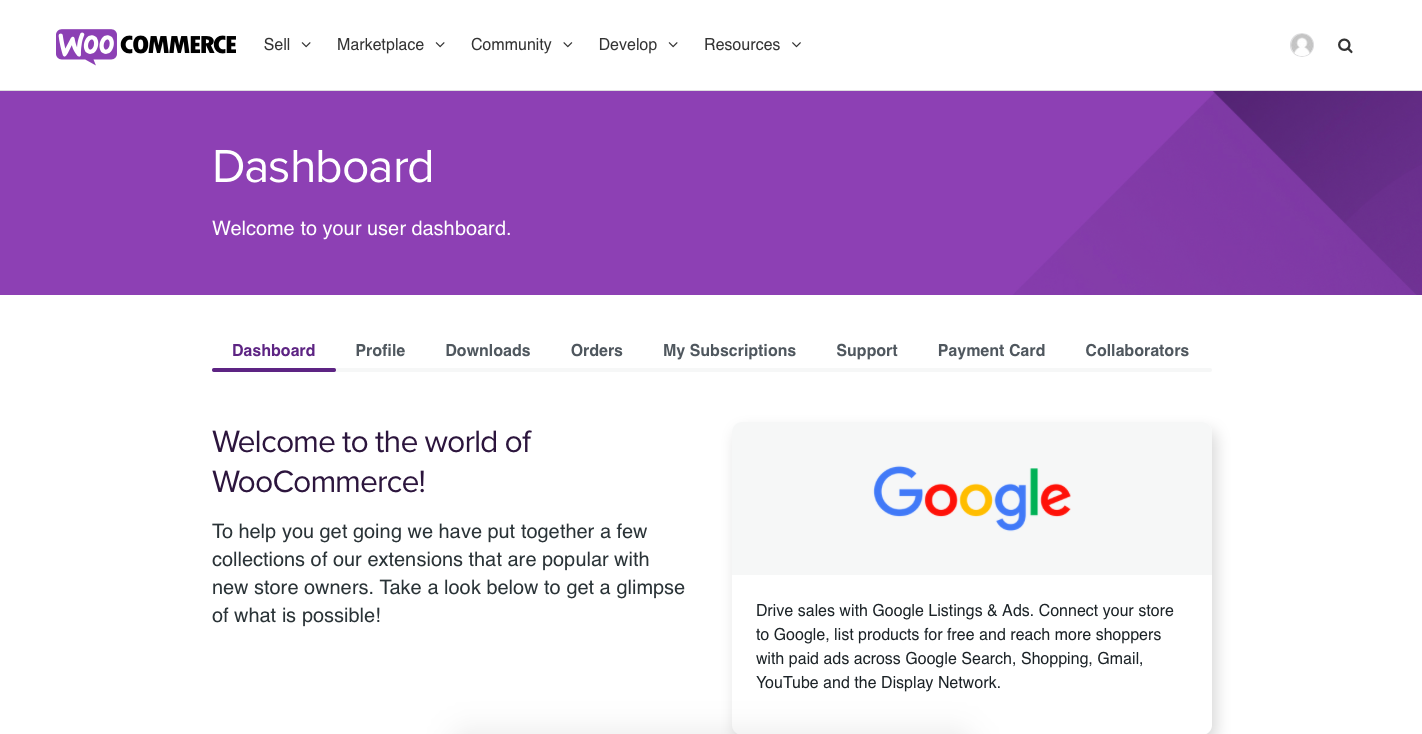The image size is (1422, 734).
Task: Click the Dashboard page heading
Action: click(x=322, y=167)
